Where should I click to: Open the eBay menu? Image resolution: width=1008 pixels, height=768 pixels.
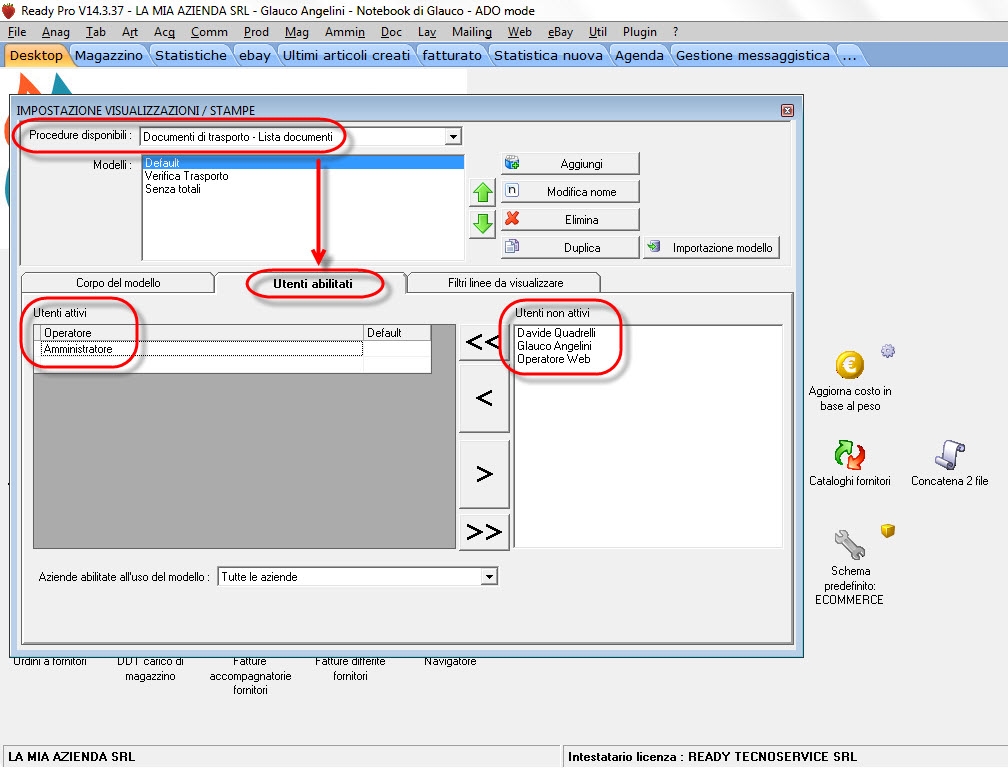point(560,31)
